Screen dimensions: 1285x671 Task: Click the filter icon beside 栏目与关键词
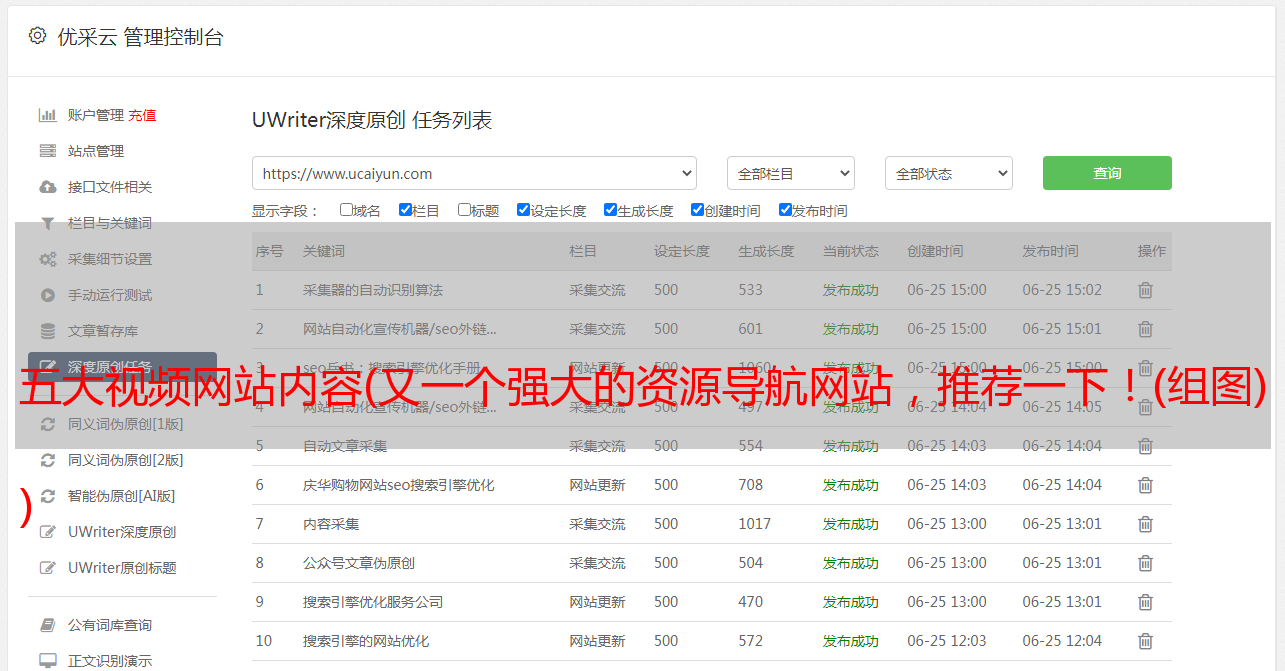[x=47, y=223]
